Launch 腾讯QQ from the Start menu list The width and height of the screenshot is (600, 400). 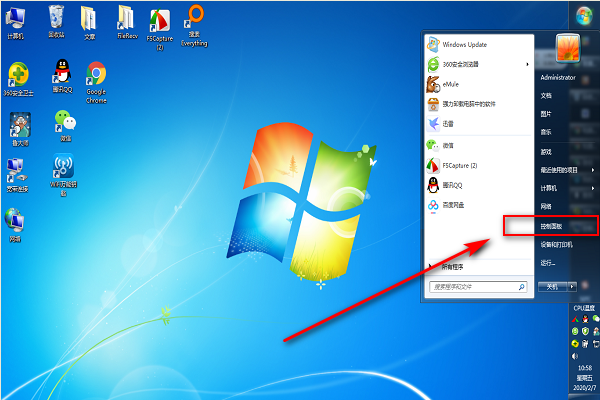[479, 185]
